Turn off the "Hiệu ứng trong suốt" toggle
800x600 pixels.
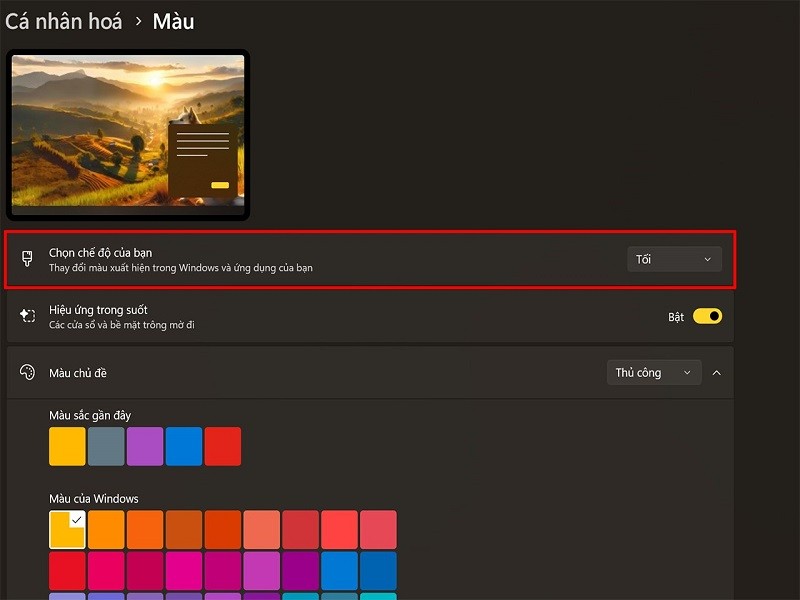coord(706,315)
